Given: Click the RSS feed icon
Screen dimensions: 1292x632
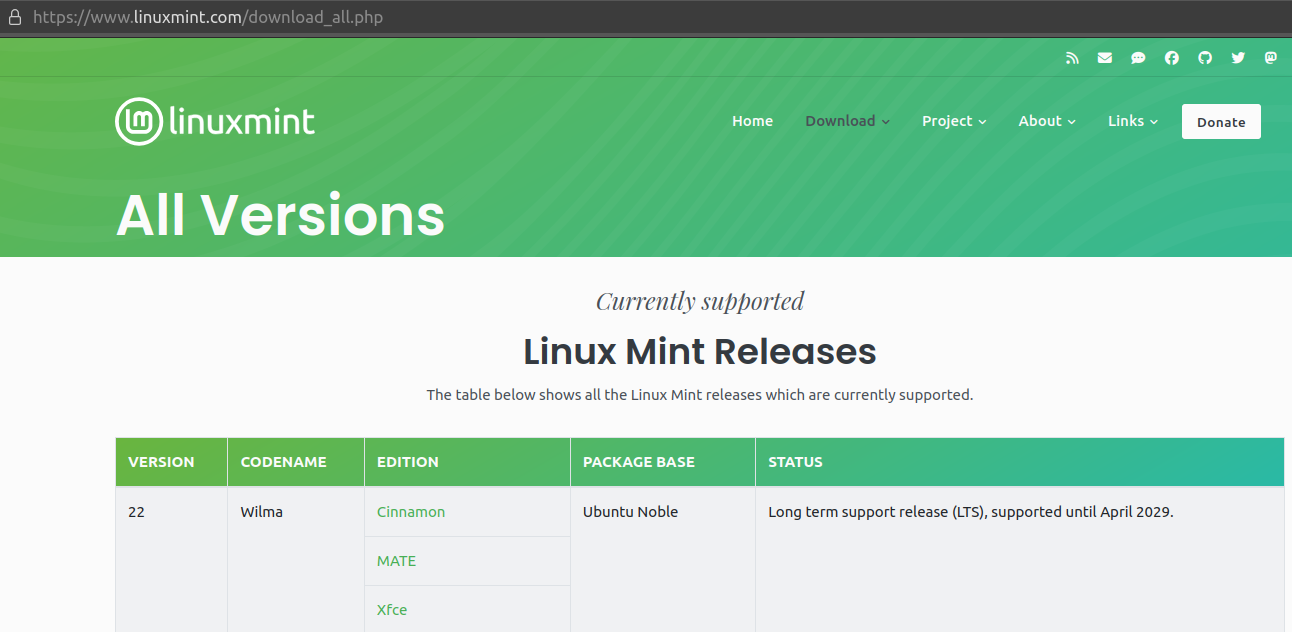Looking at the screenshot, I should [x=1072, y=57].
